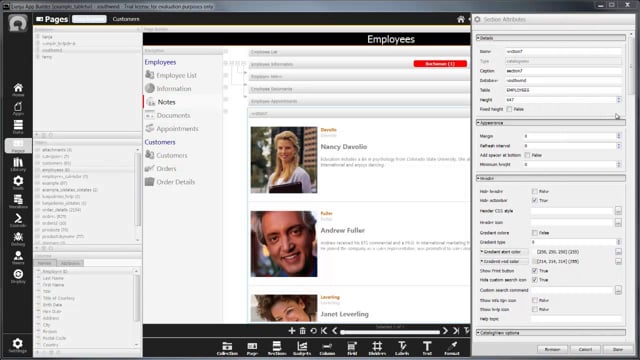Open the Users sidebar icon
This screenshot has width=640, height=360.
pos(18,258)
